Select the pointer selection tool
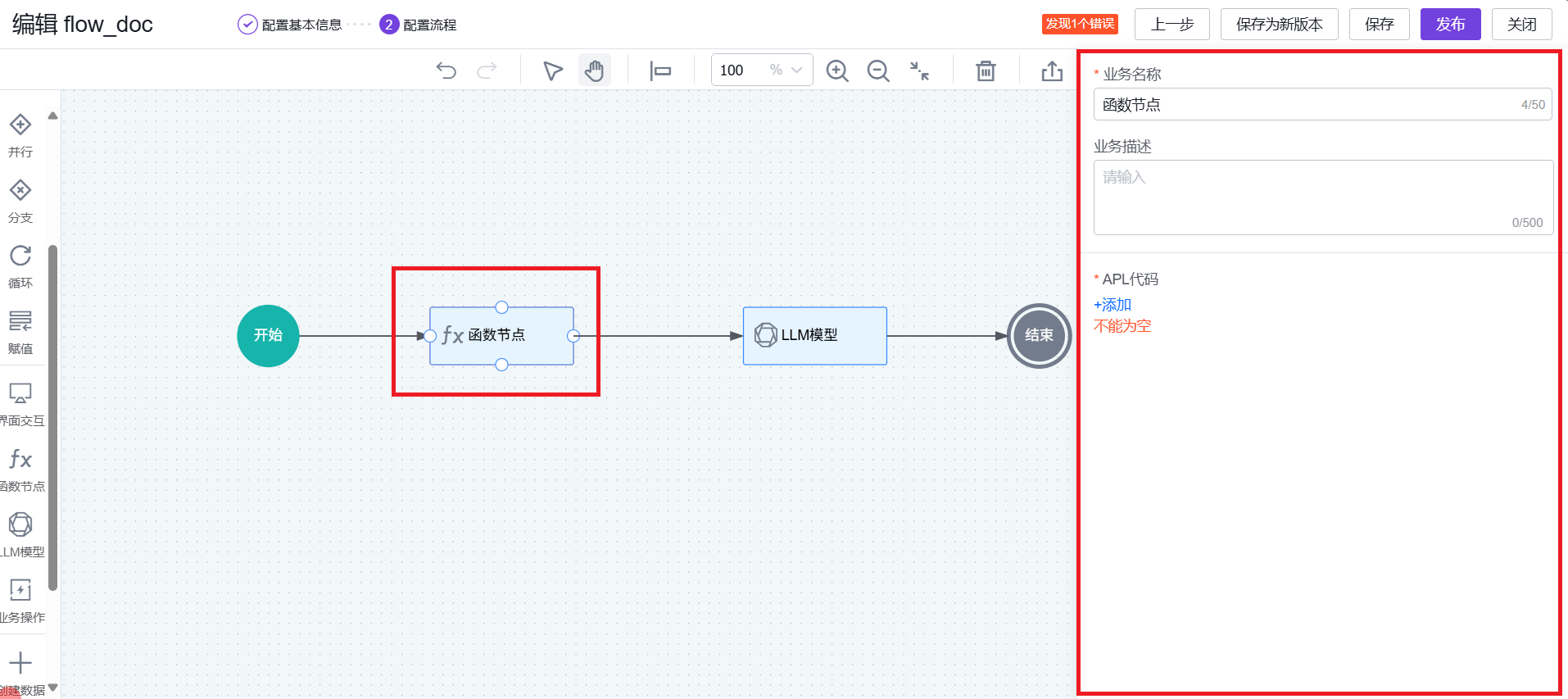The width and height of the screenshot is (1568, 699). [x=553, y=70]
